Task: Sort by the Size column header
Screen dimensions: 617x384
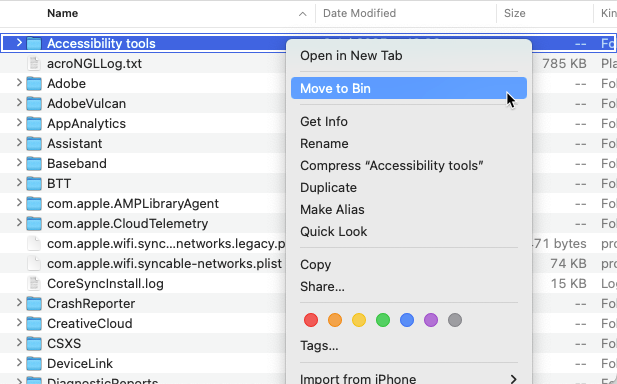Action: pyautogui.click(x=515, y=13)
